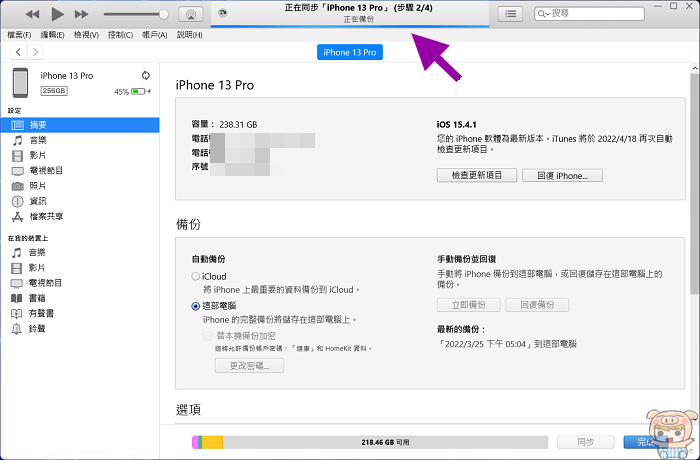Select 音樂 under the 設定 sidebar section
Image resolution: width=700 pixels, height=460 pixels.
[x=36, y=141]
